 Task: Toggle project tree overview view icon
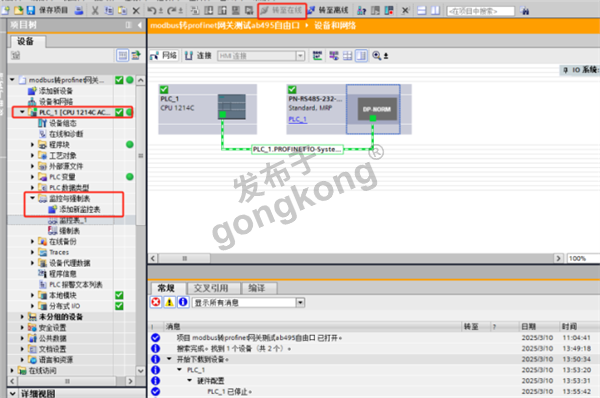pos(122,55)
